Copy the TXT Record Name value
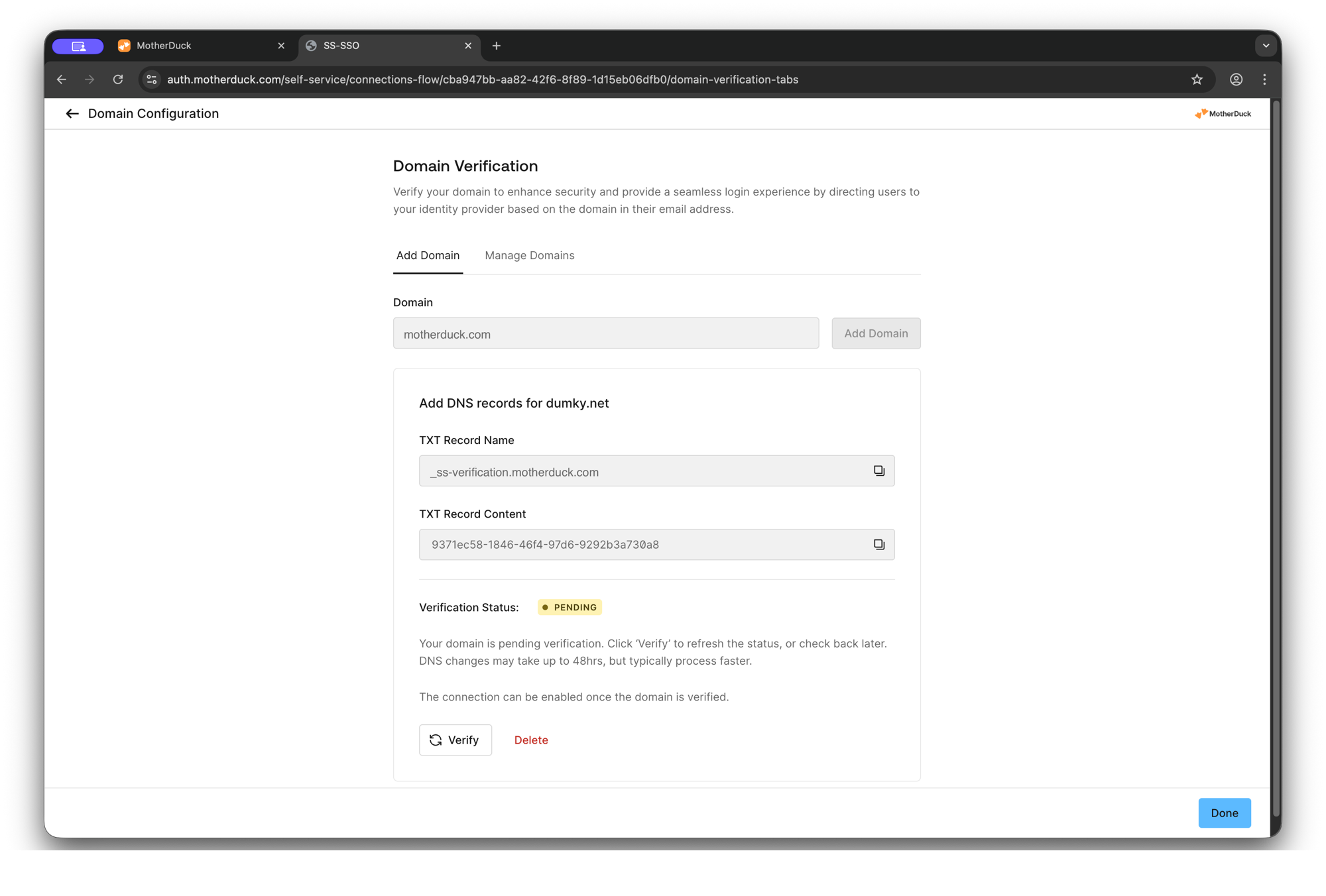The width and height of the screenshot is (1326, 896). 879,471
